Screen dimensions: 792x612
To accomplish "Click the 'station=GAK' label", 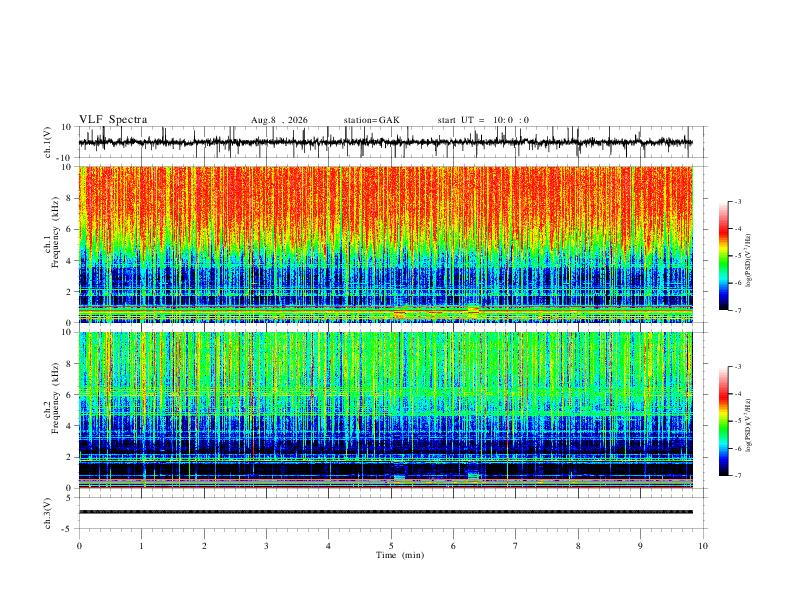I will pyautogui.click(x=372, y=120).
